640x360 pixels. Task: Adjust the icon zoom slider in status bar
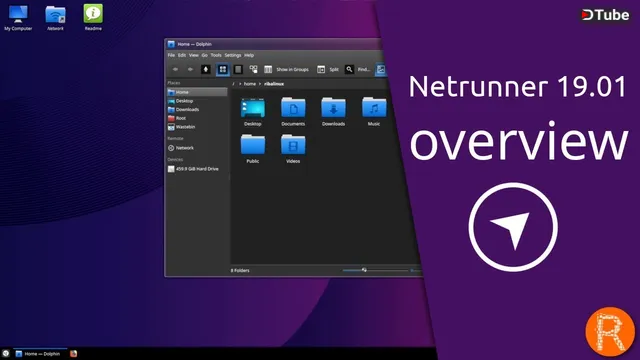pos(375,270)
